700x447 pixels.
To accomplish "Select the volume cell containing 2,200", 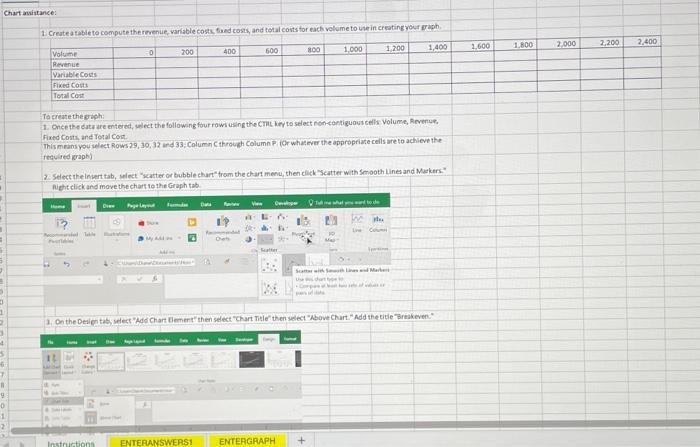I will (x=601, y=43).
